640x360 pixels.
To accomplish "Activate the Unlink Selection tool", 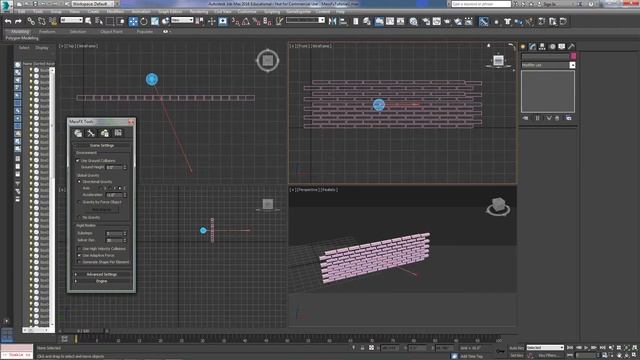I will click(x=42, y=21).
